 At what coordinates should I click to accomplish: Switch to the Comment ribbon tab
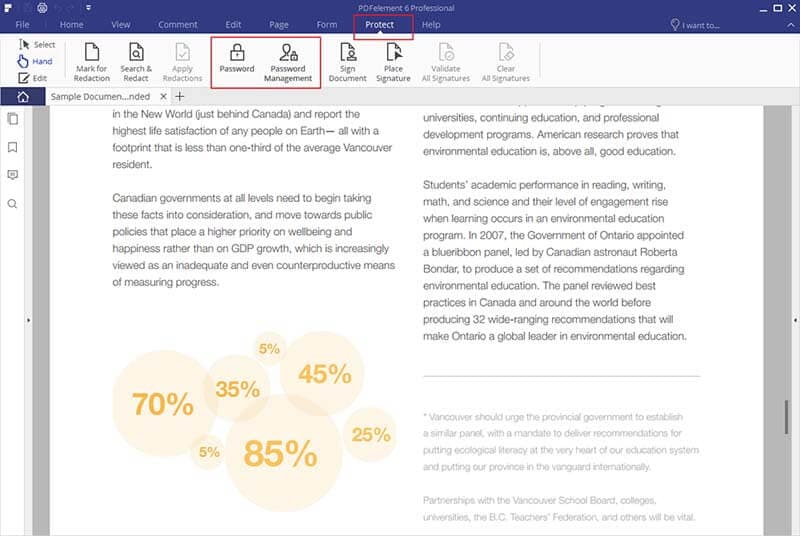pos(178,24)
